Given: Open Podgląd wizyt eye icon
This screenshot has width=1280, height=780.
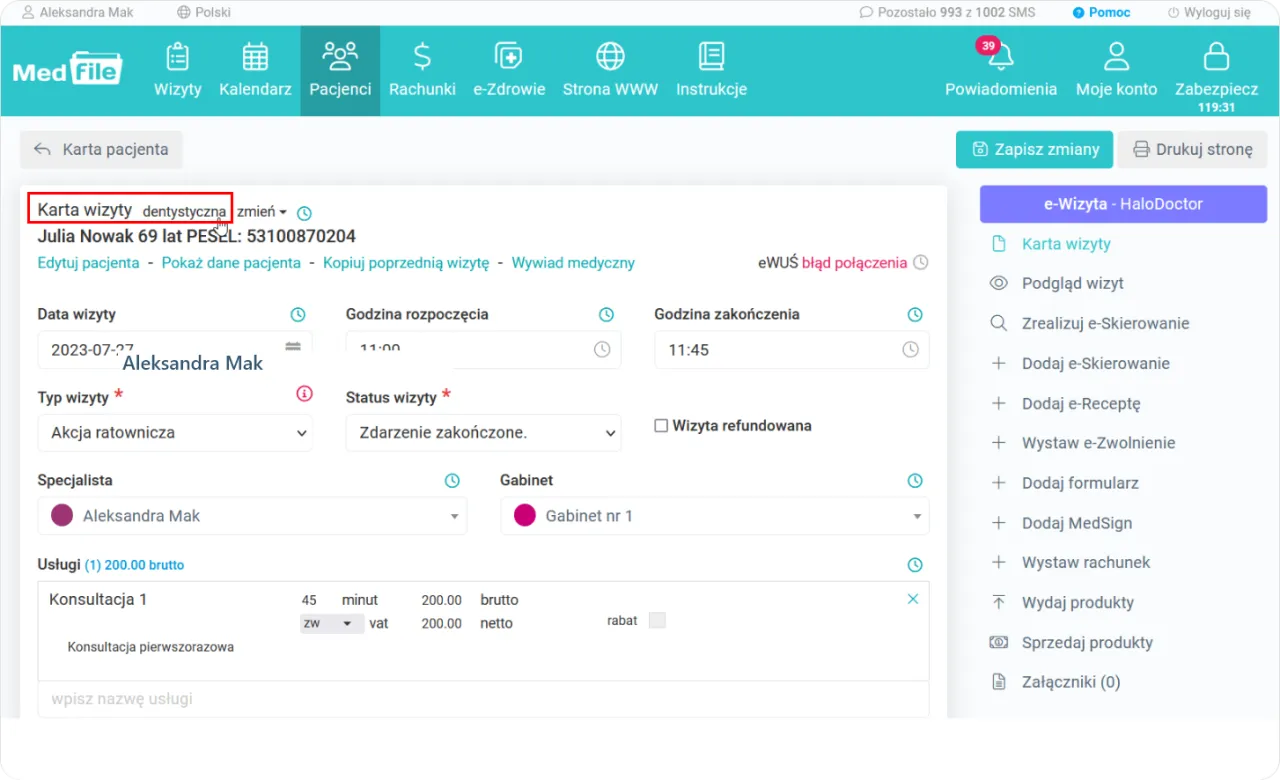Looking at the screenshot, I should tap(998, 284).
